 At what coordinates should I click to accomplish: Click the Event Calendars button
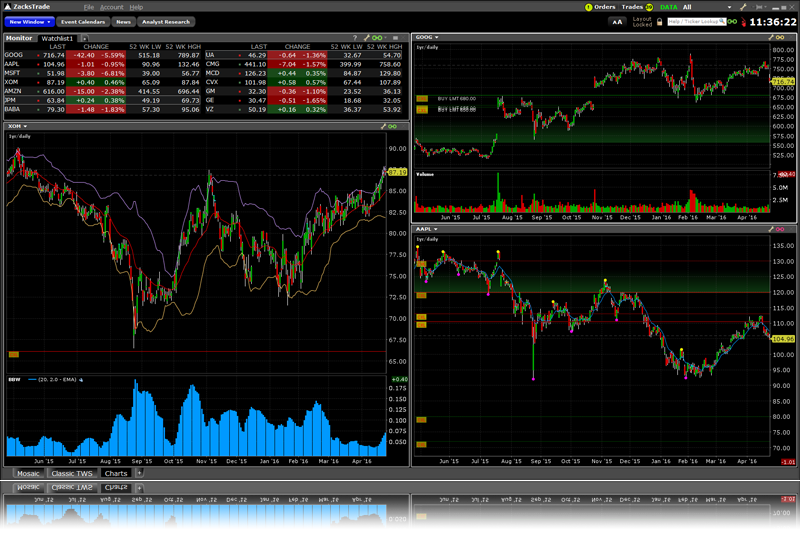[x=82, y=21]
